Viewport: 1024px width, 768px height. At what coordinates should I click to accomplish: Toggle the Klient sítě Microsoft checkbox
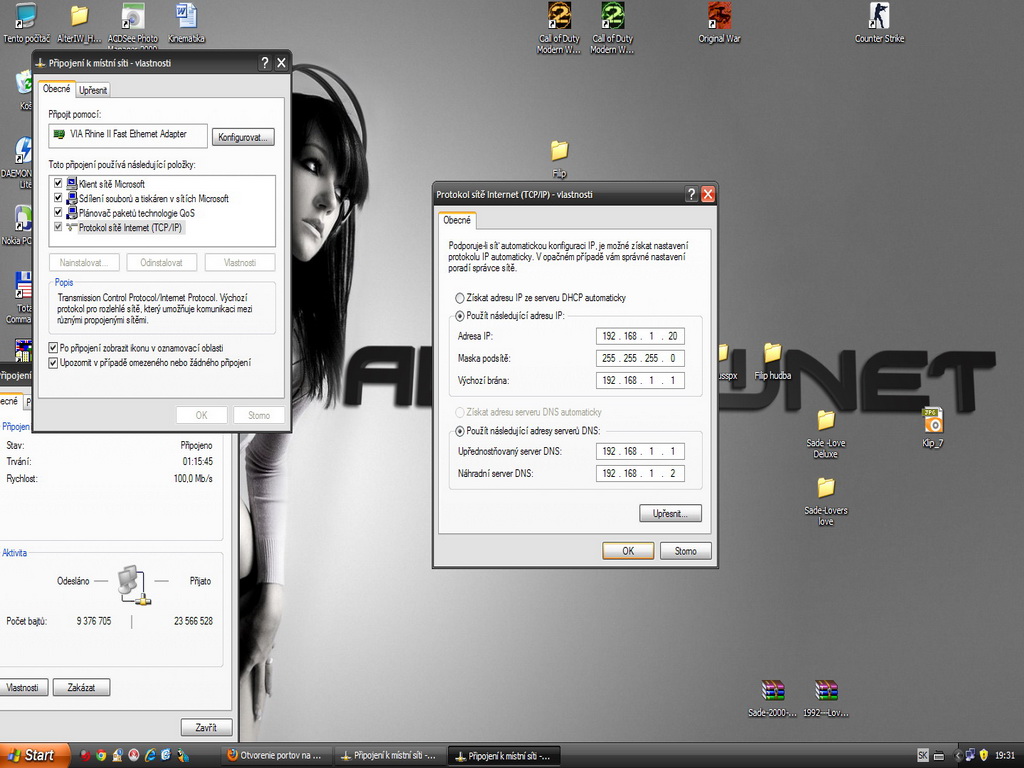(x=58, y=184)
